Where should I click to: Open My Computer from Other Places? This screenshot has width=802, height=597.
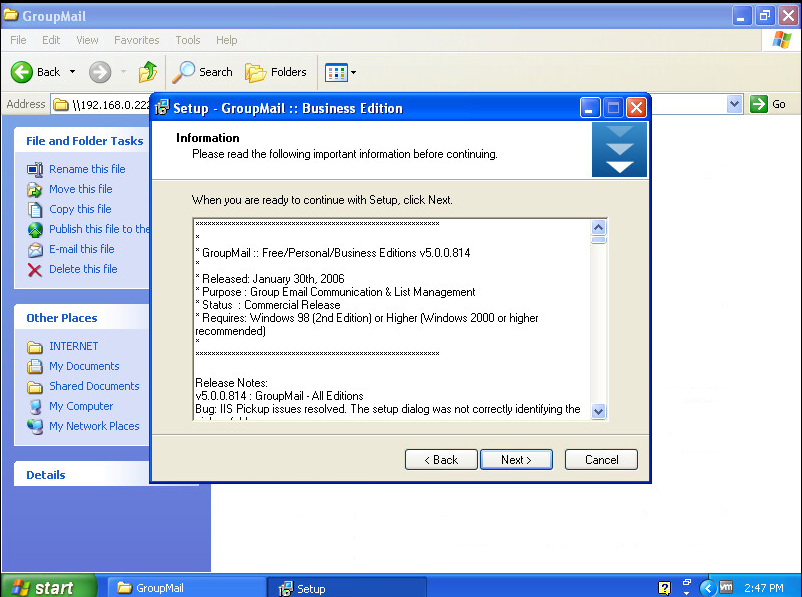coord(81,406)
